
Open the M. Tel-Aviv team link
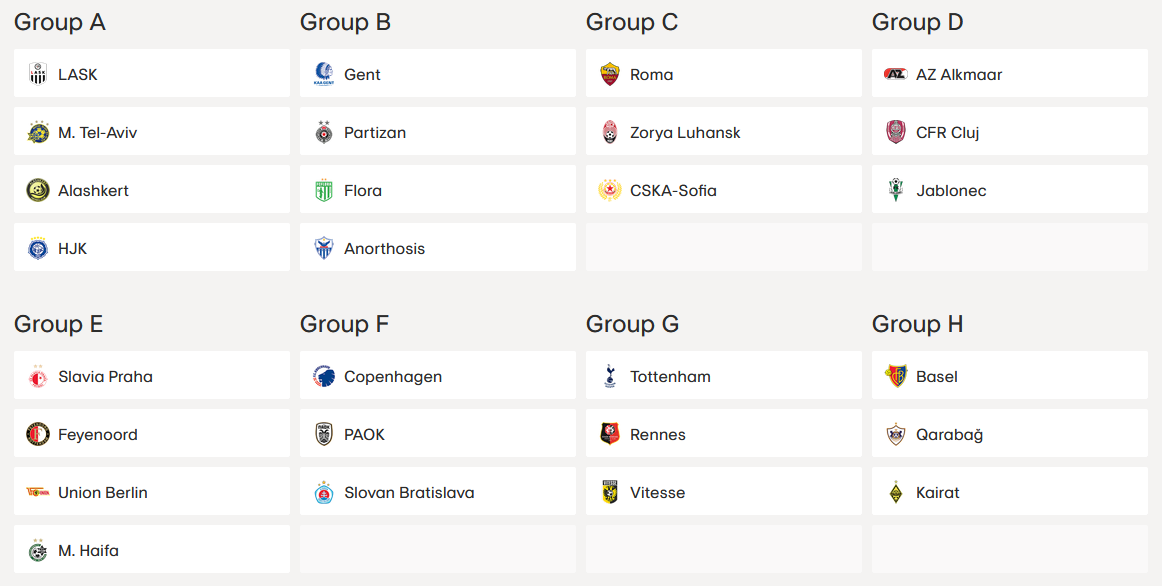pyautogui.click(x=97, y=132)
